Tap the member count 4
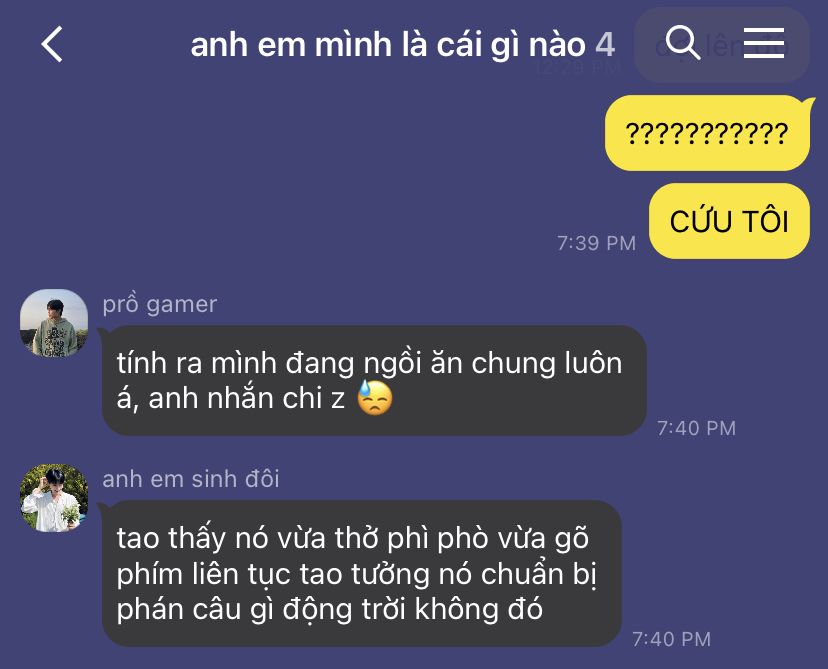The image size is (828, 669). coord(605,44)
